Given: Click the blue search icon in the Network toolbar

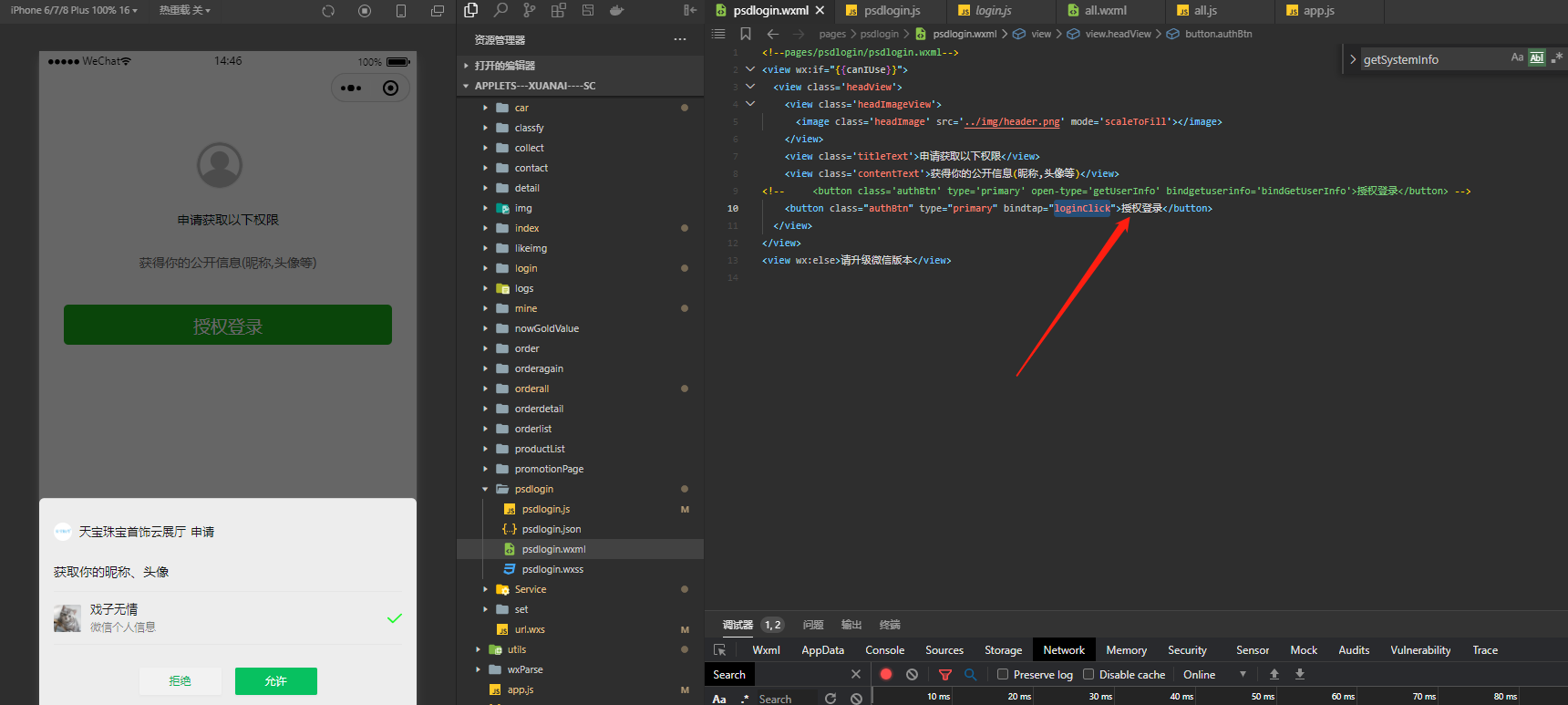Looking at the screenshot, I should [x=971, y=674].
